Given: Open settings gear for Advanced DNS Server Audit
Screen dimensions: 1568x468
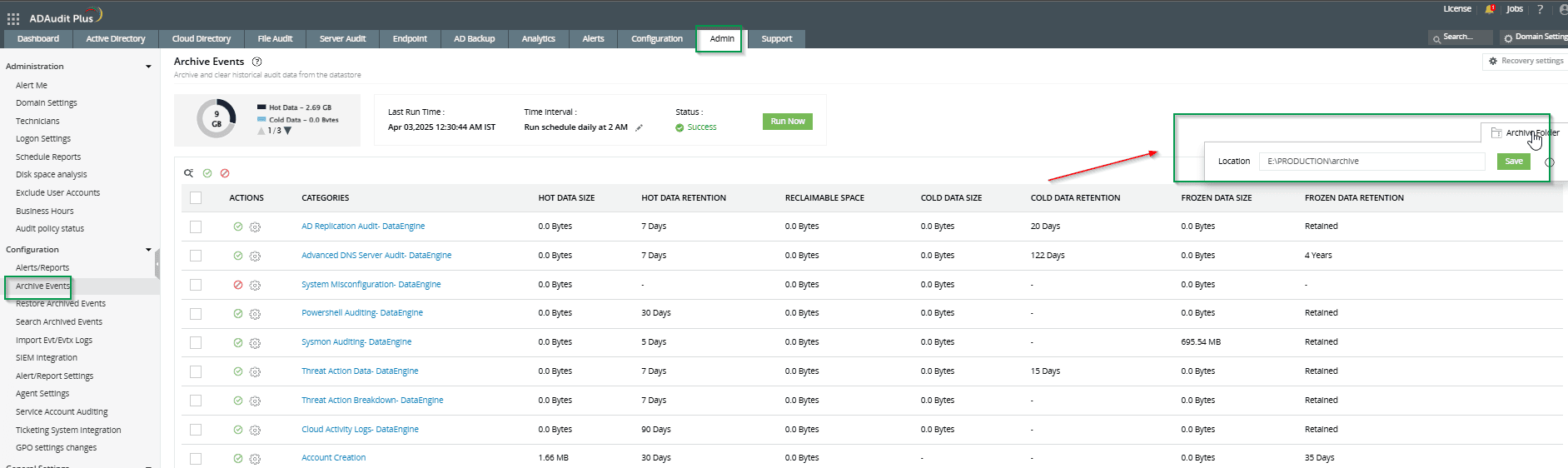Looking at the screenshot, I should (x=256, y=256).
